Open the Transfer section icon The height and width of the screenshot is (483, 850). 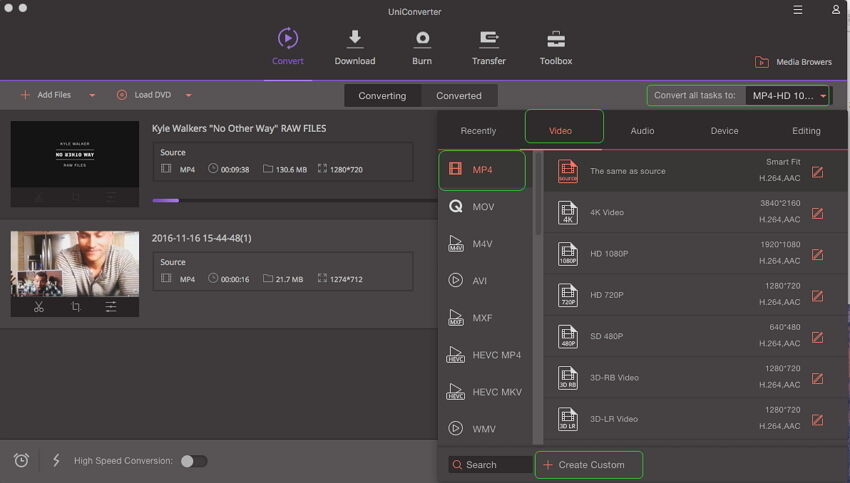click(x=488, y=38)
